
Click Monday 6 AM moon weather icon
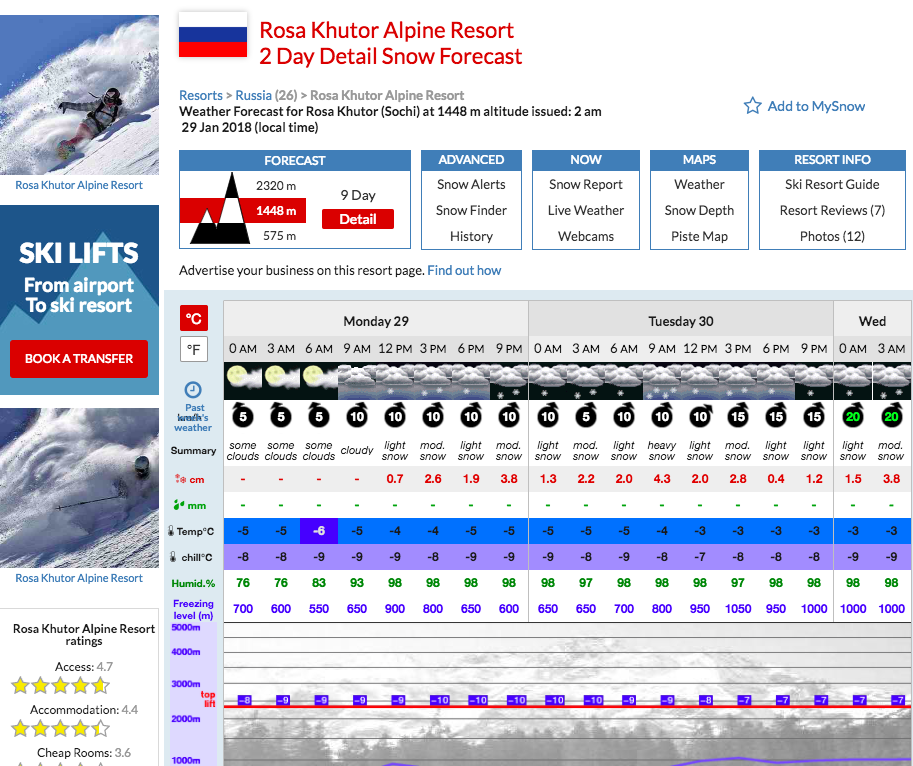point(319,381)
